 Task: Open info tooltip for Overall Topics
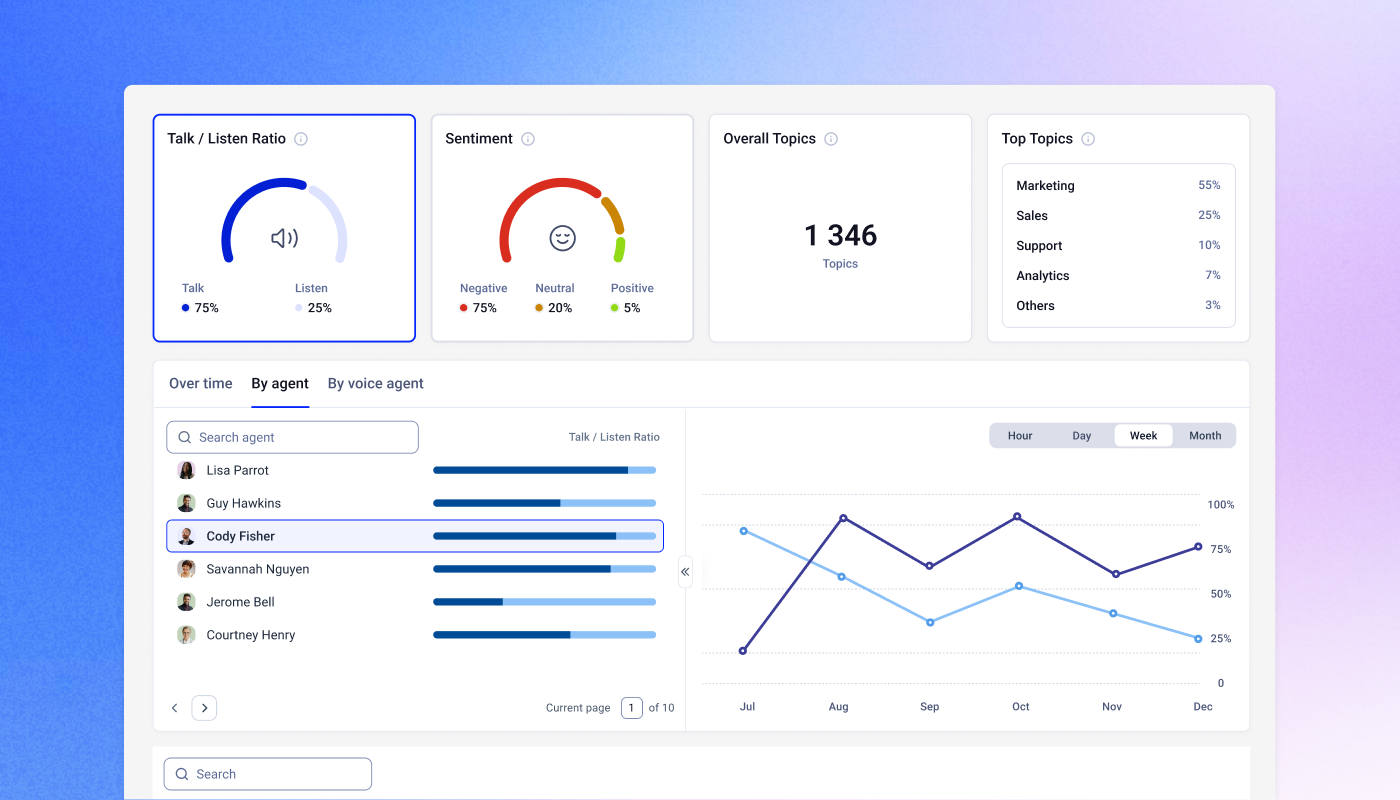click(831, 139)
